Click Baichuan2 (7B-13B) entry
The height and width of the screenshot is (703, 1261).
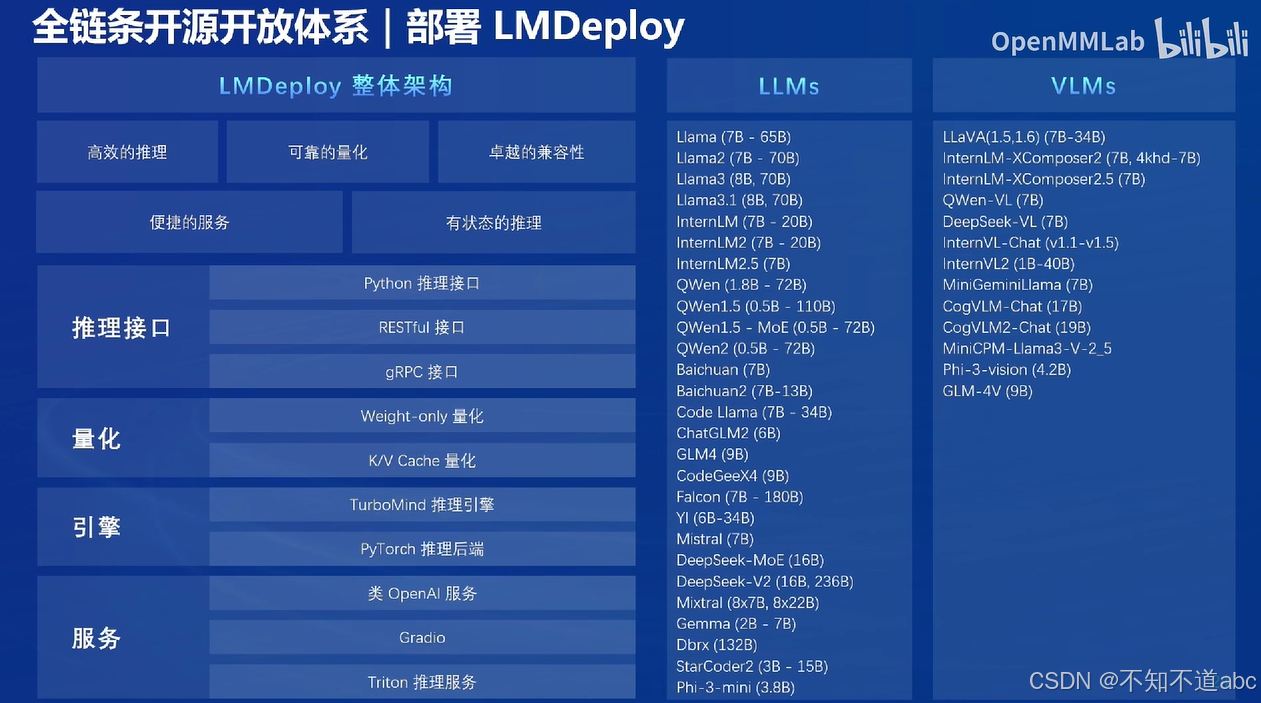[x=744, y=391]
